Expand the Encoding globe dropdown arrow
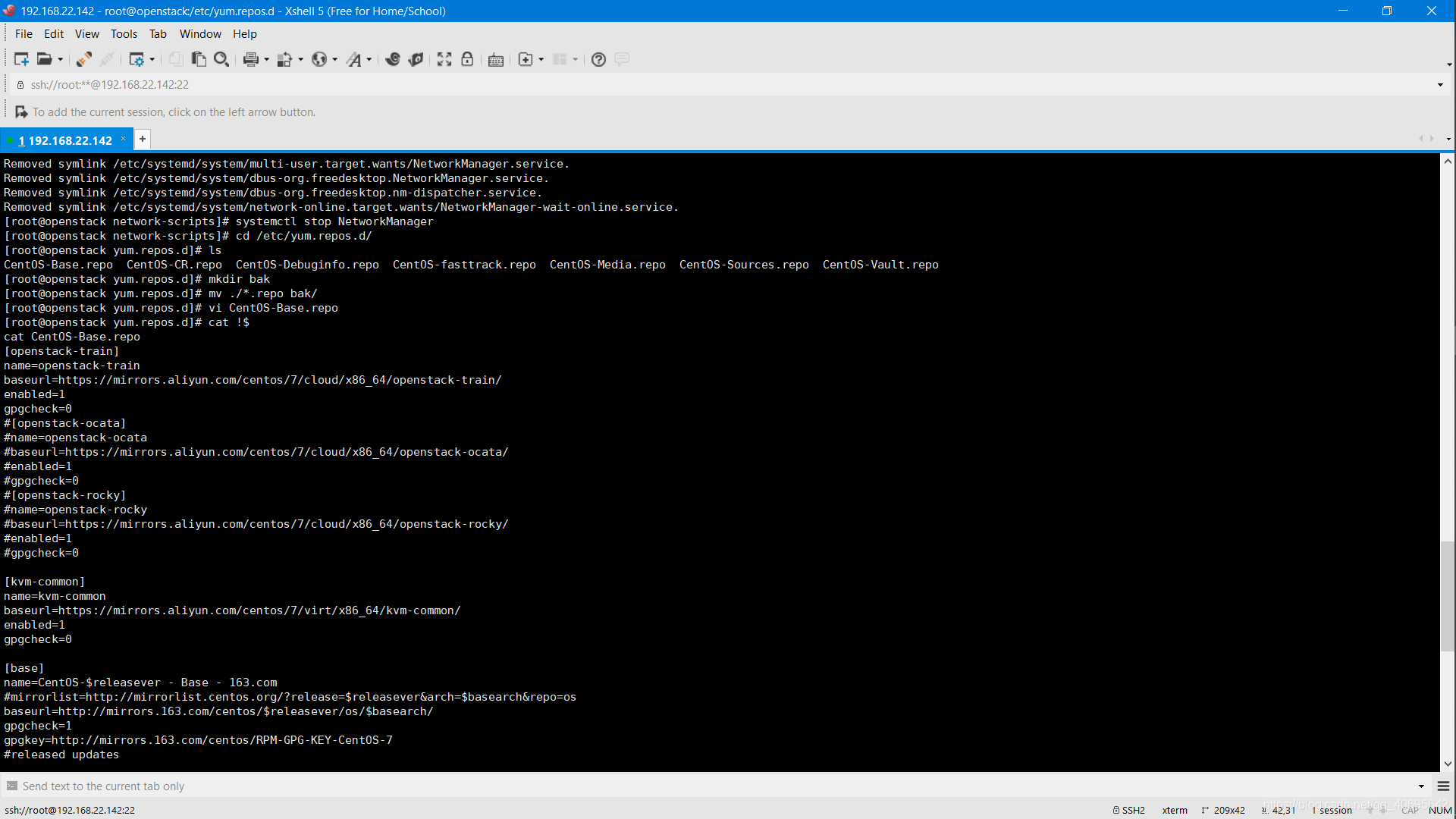 point(335,59)
